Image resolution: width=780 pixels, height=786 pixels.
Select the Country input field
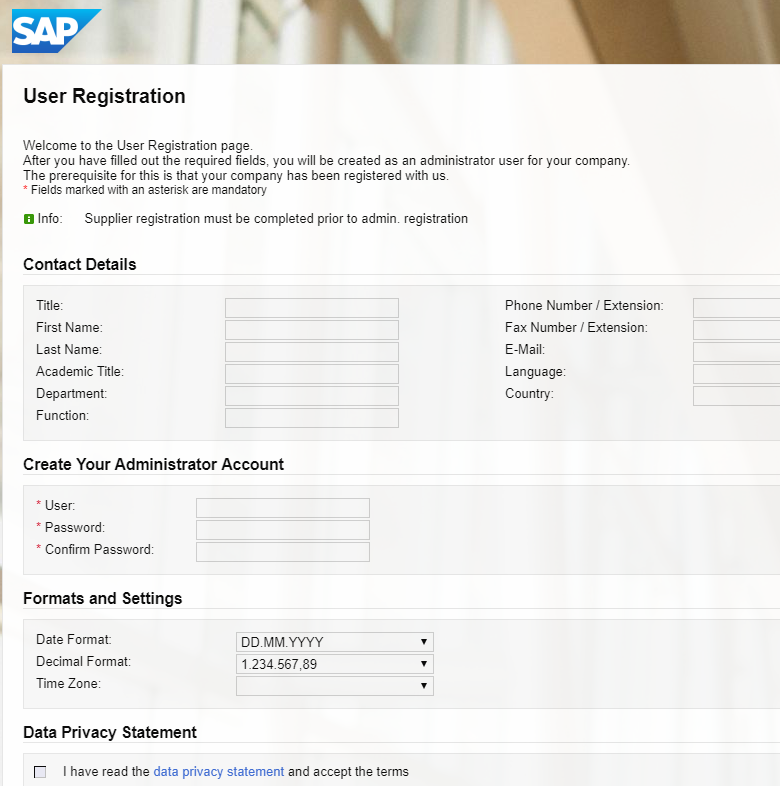[x=736, y=396]
